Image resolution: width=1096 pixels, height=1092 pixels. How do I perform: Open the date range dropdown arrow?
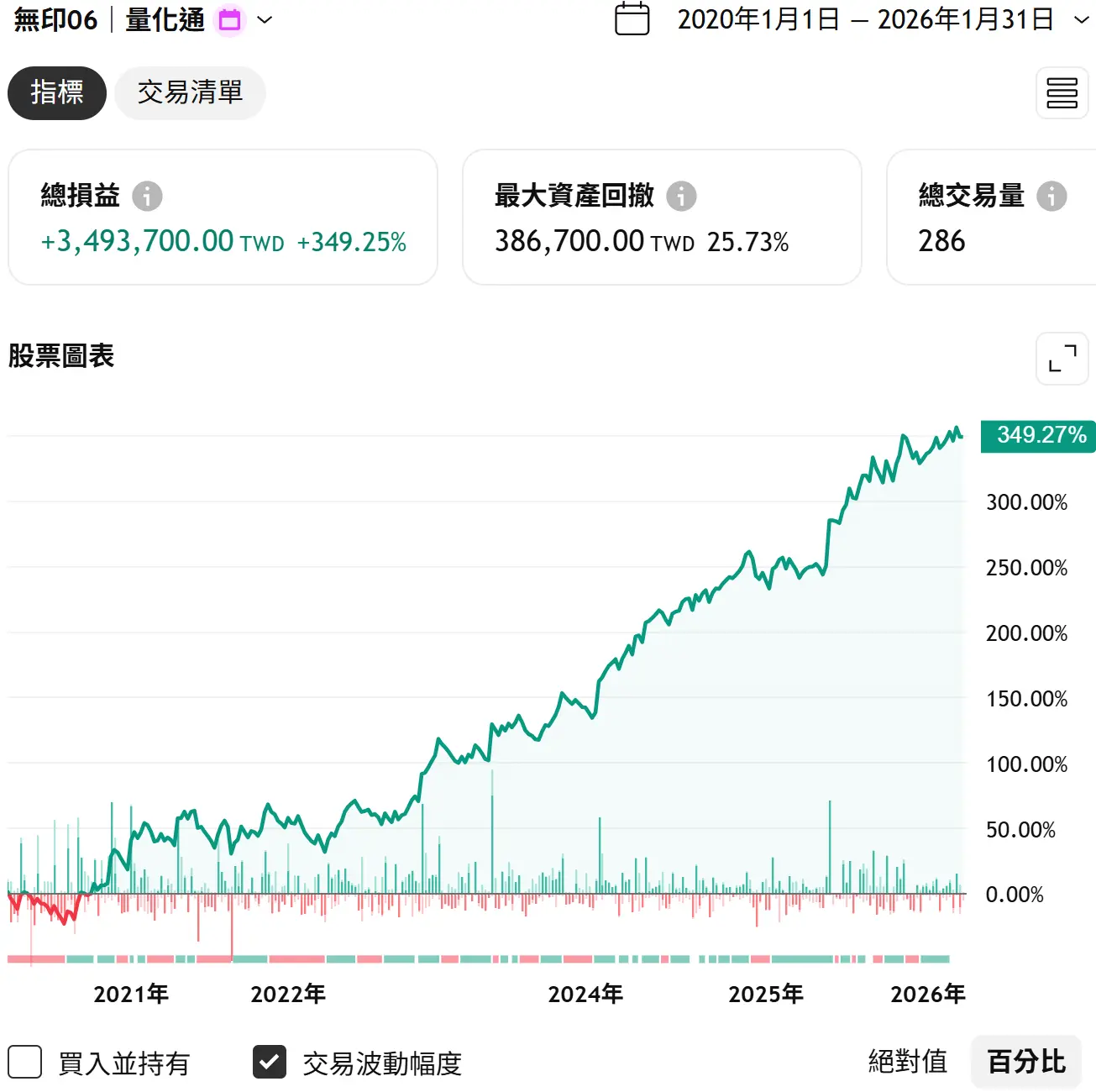click(1082, 20)
